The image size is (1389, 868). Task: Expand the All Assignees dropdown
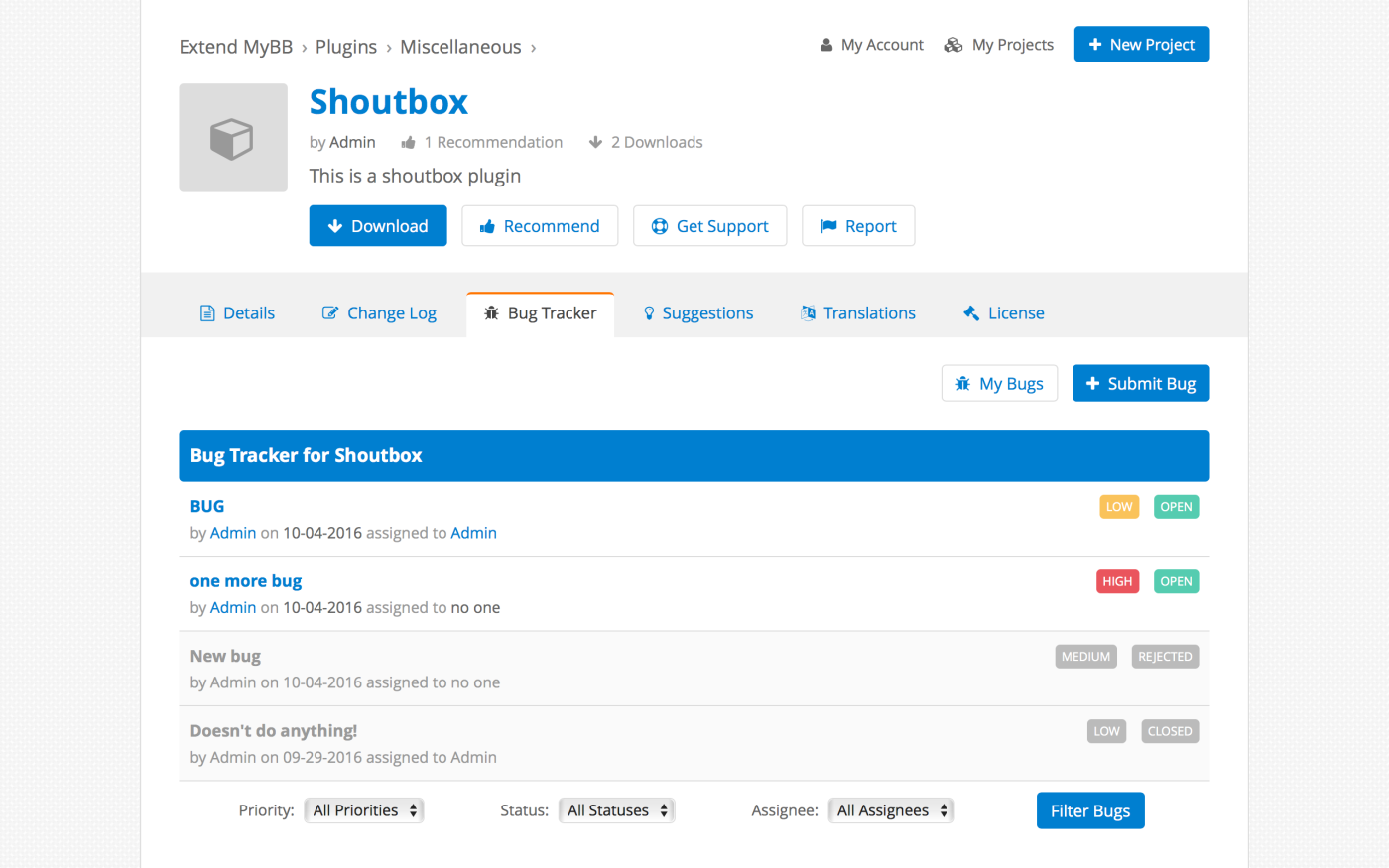tap(891, 810)
